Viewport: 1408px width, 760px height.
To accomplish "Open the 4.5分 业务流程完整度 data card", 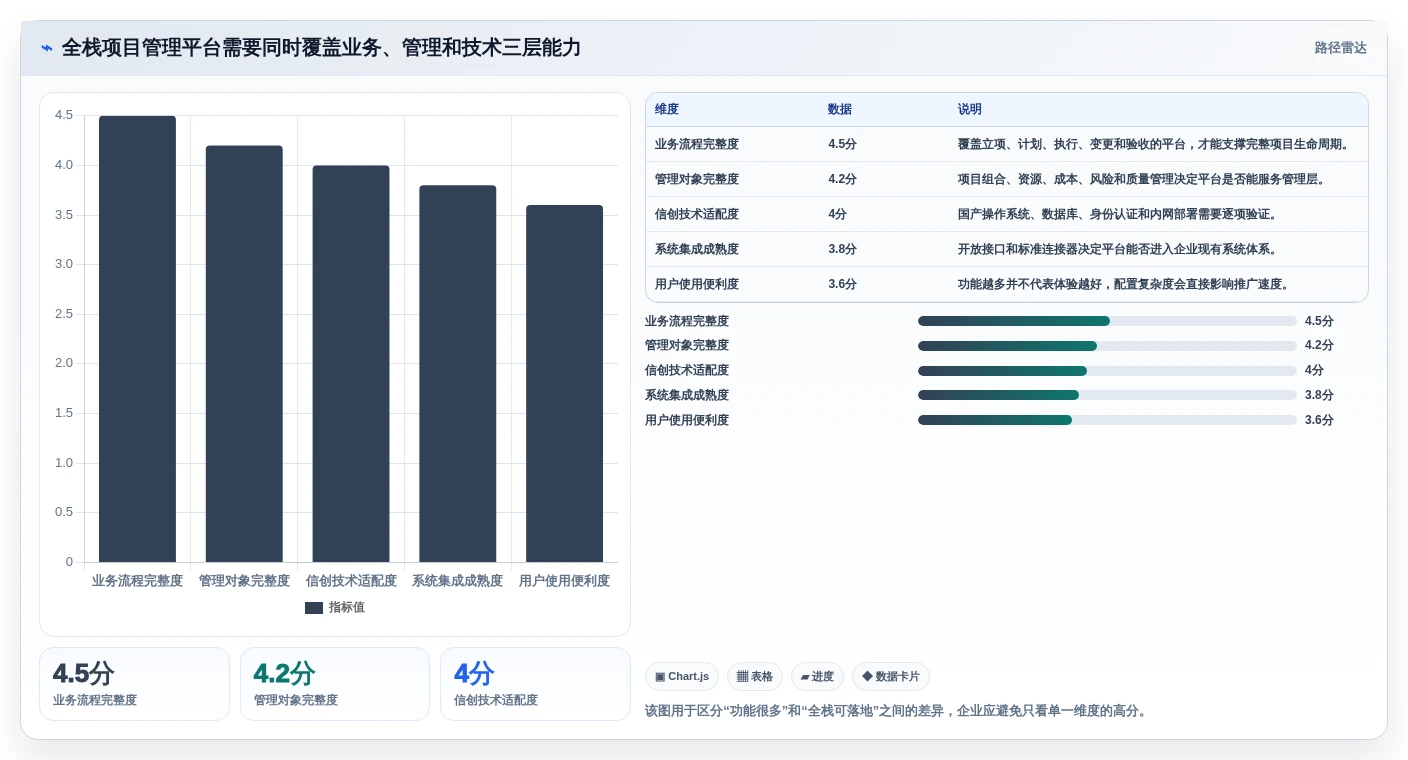I will (x=134, y=684).
